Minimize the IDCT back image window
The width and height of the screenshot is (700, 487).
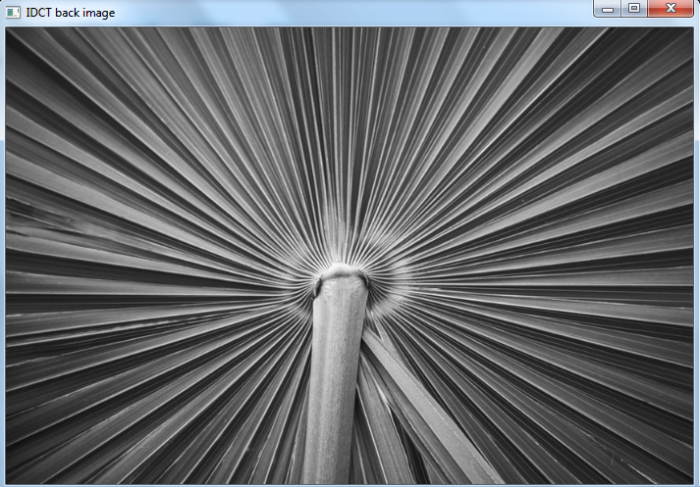608,8
